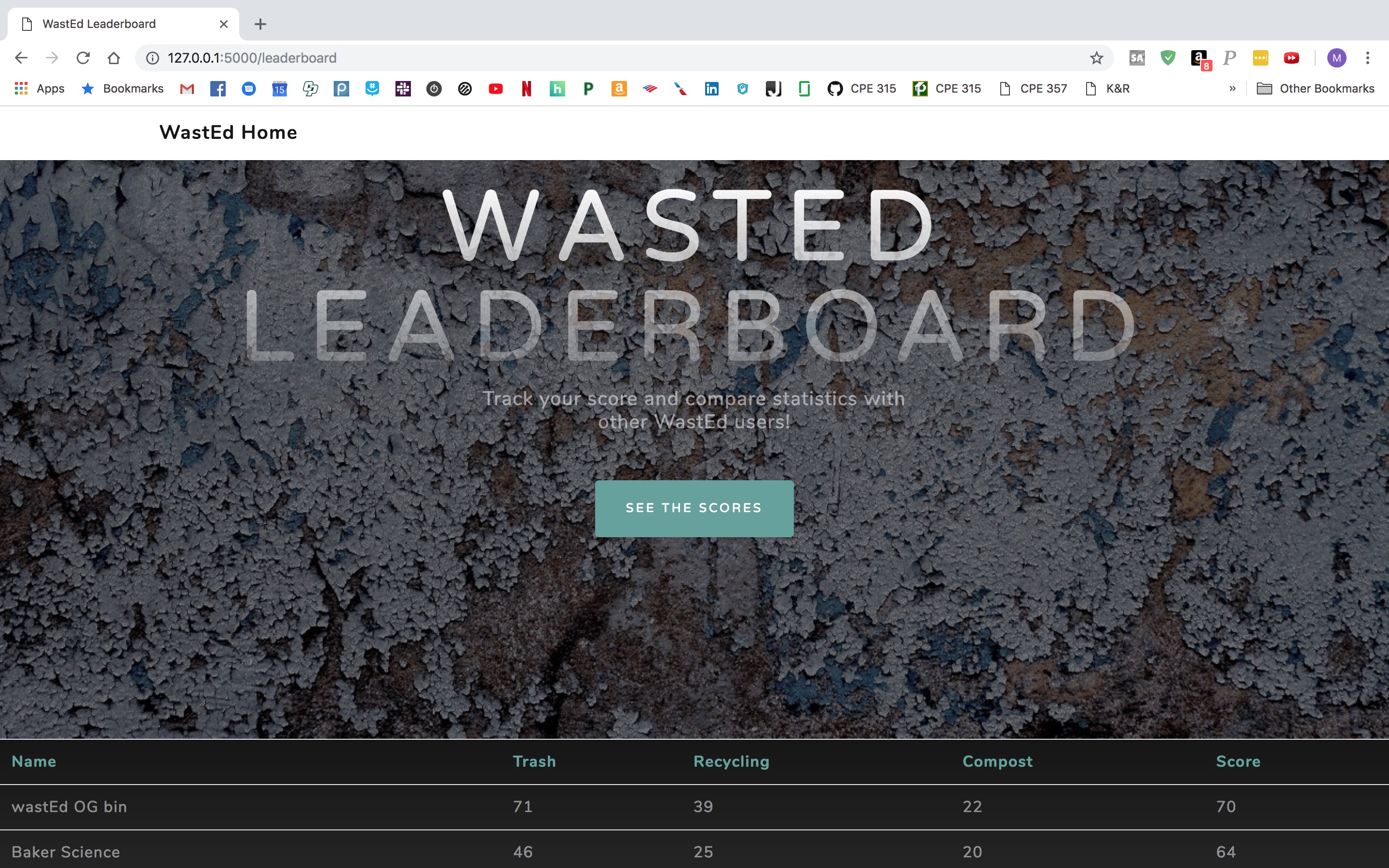Expand the hidden bookmarks chevron
Image resolution: width=1389 pixels, height=868 pixels.
click(x=1232, y=88)
